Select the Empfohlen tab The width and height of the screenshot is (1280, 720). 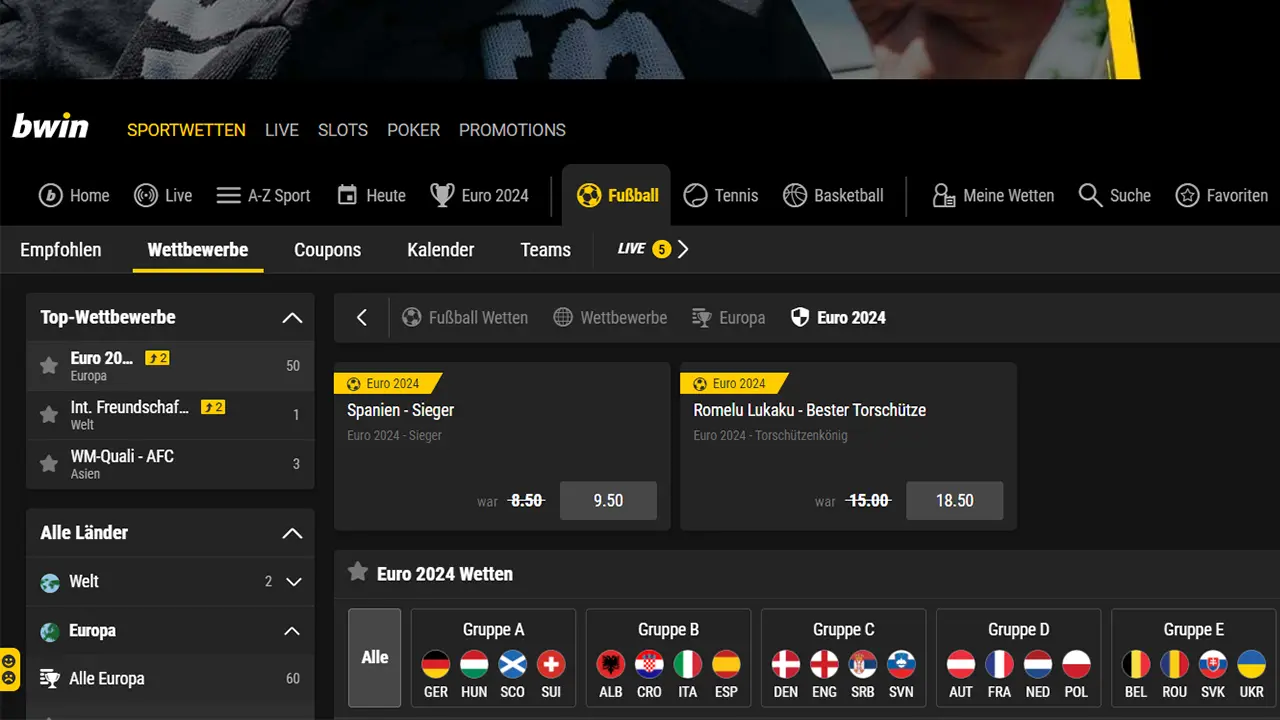(61, 250)
